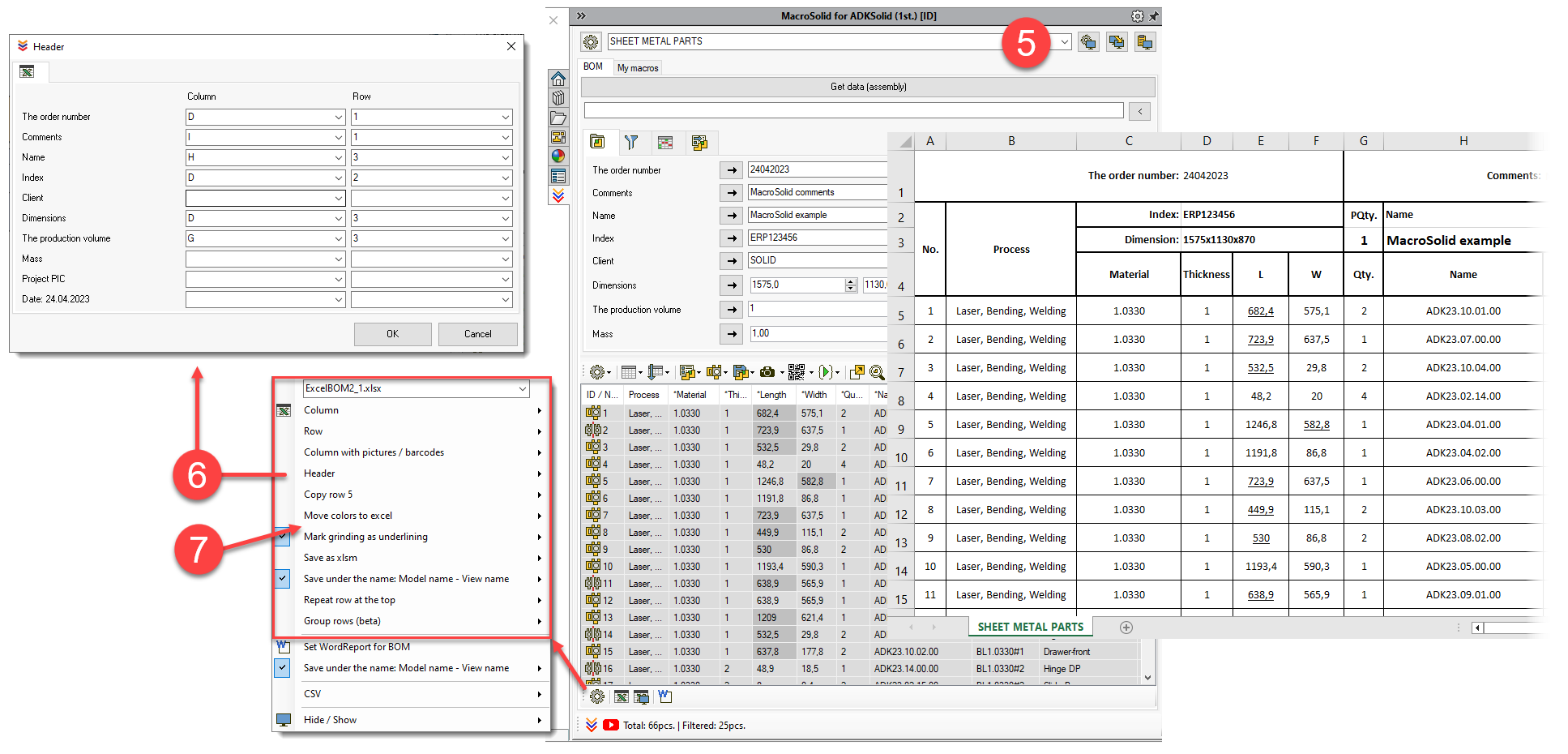Click the magnifier search icon in BOM toolbar

click(x=877, y=372)
